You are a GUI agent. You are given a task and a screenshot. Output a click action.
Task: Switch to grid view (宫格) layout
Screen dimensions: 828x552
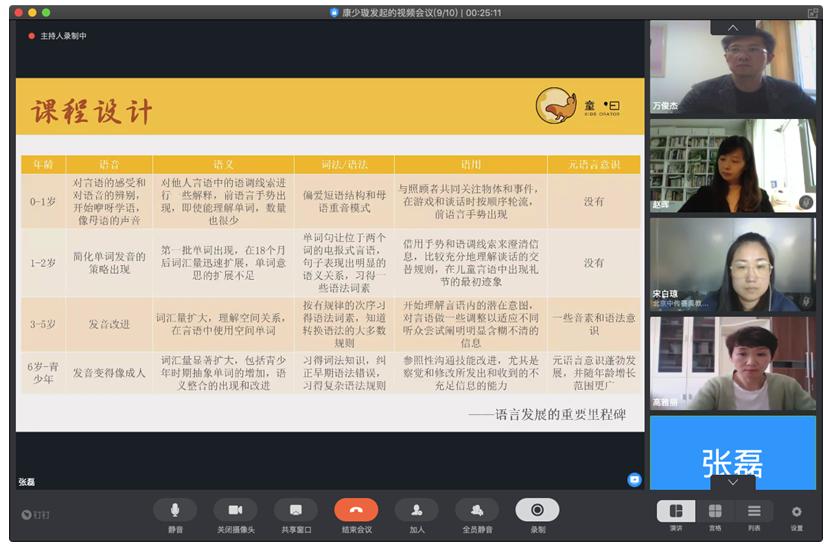click(715, 511)
